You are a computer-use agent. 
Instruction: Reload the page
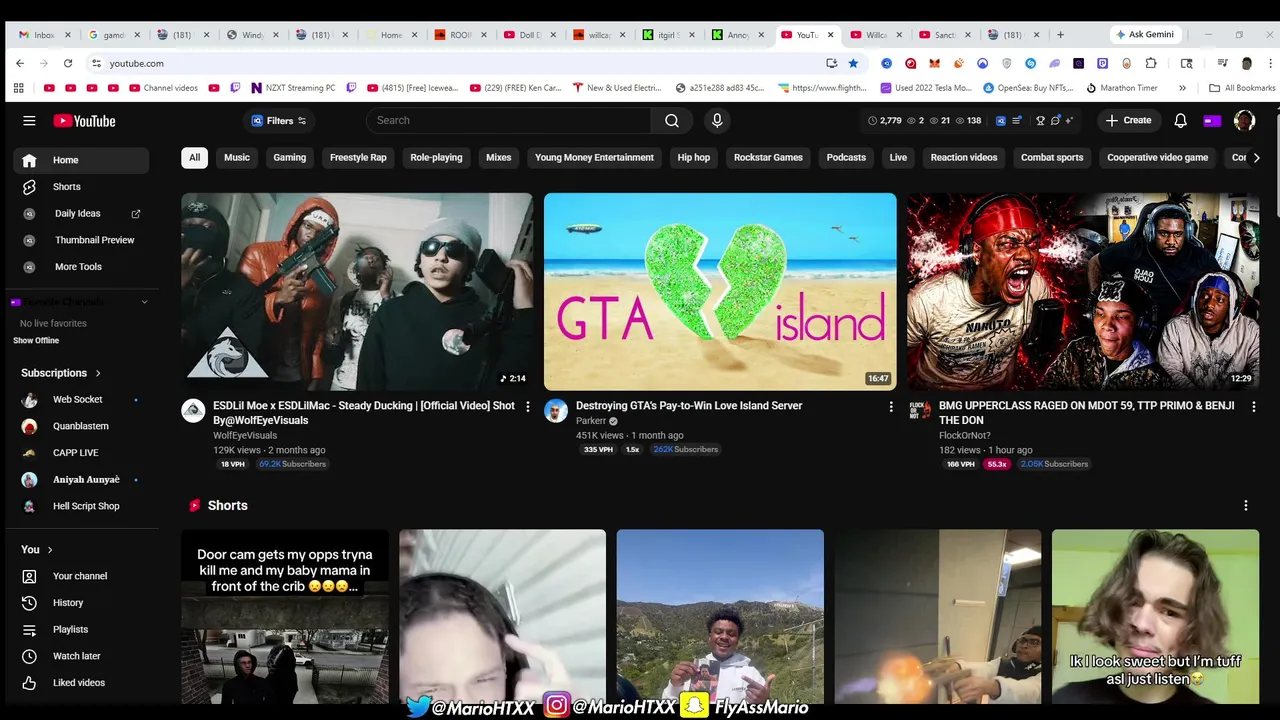(68, 63)
